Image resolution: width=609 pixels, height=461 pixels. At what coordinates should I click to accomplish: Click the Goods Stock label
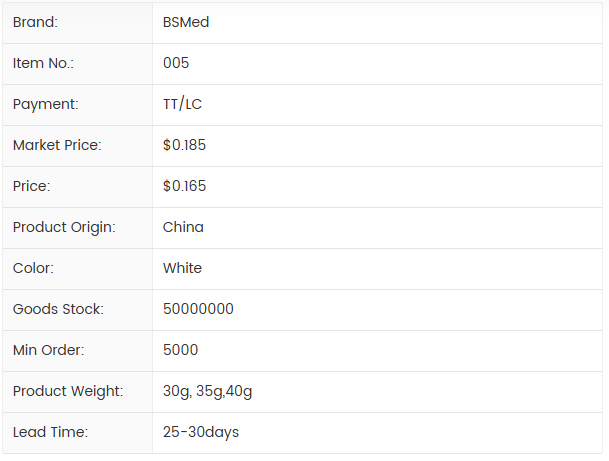(x=58, y=309)
